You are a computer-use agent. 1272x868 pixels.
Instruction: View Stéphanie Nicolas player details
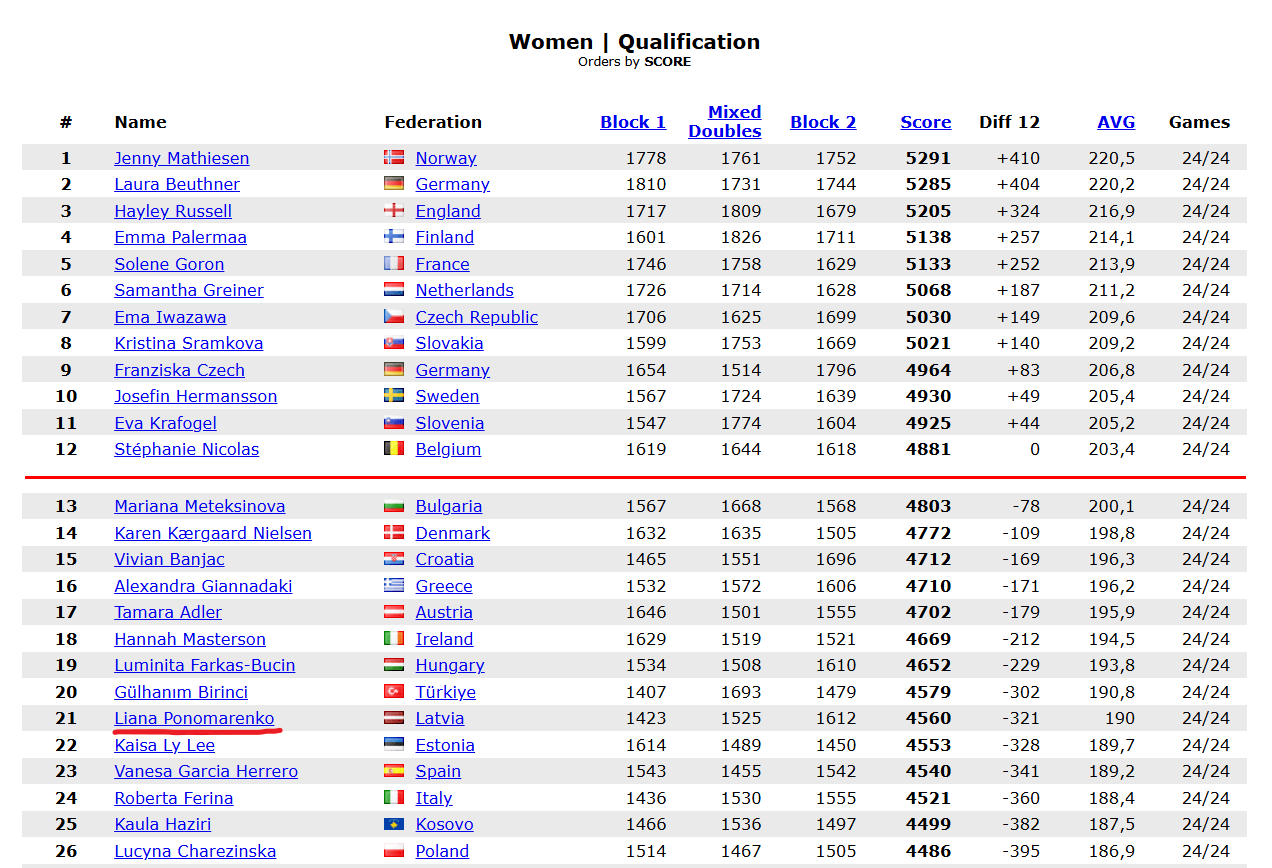coord(186,449)
